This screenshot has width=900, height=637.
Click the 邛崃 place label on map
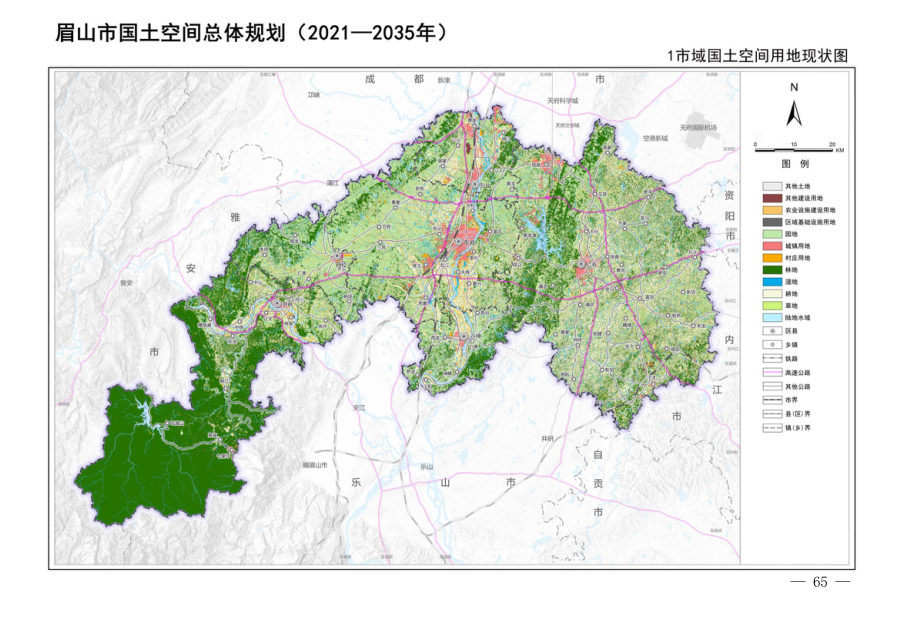point(313,95)
